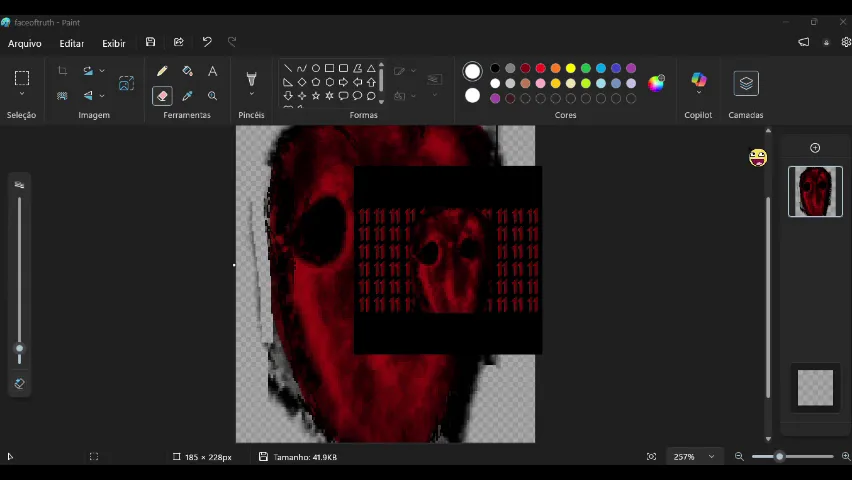
Task: Redo the last action
Action: (x=232, y=42)
